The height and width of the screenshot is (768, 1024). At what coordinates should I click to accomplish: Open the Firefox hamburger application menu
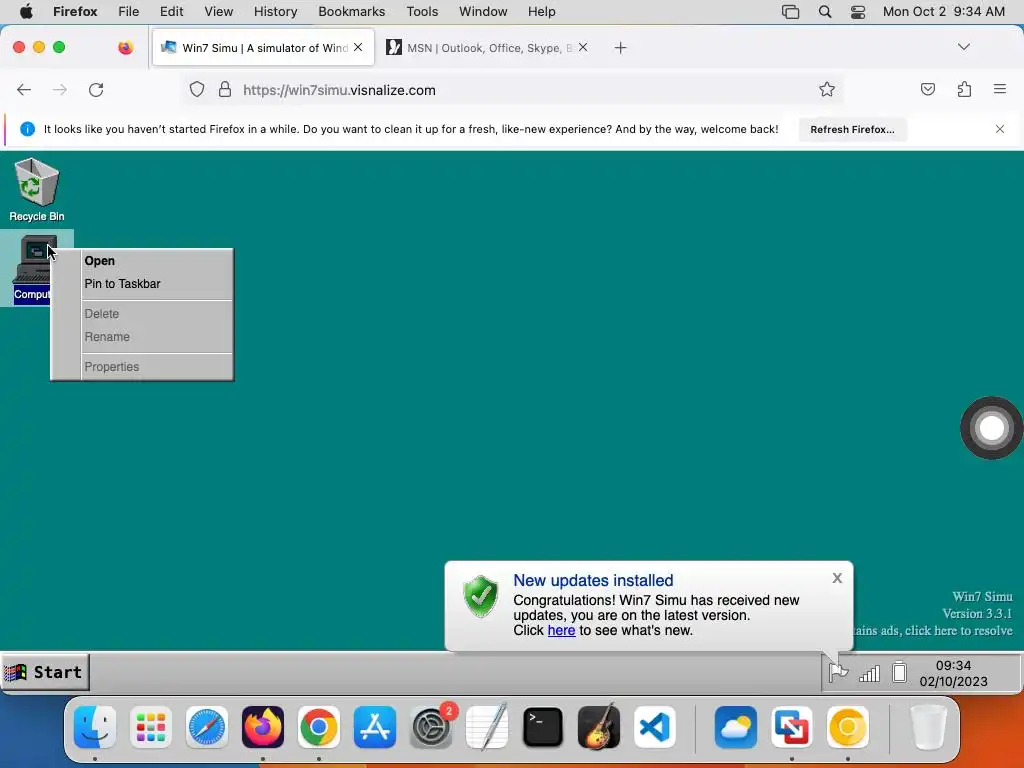coord(999,89)
